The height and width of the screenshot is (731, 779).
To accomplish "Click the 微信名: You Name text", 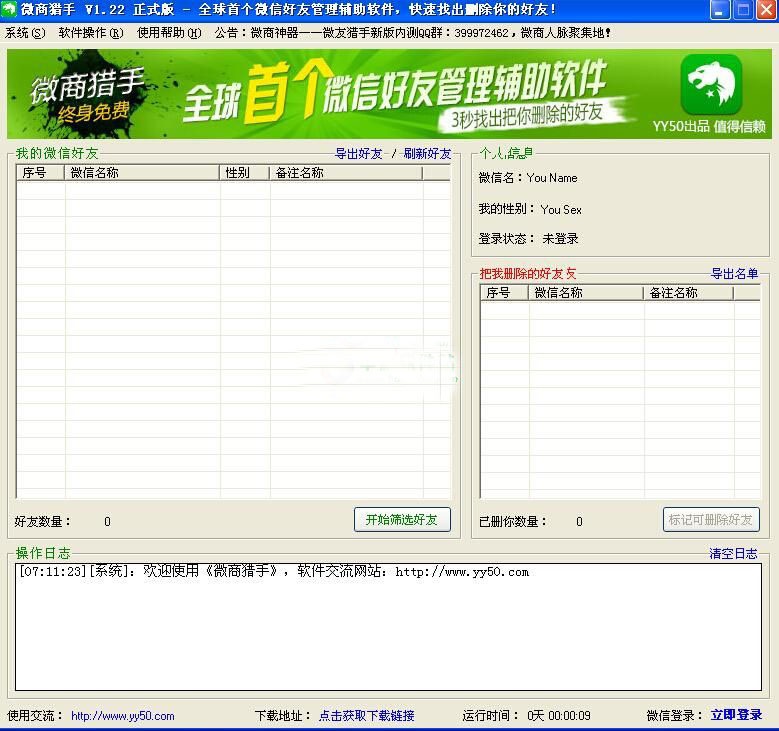I will 528,178.
